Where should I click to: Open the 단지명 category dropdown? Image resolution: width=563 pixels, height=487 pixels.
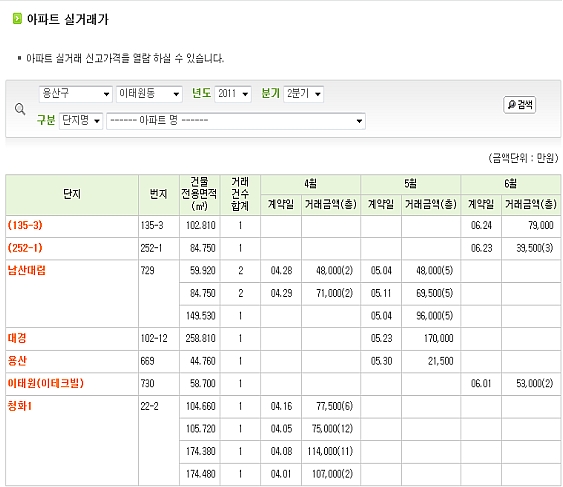pos(81,121)
